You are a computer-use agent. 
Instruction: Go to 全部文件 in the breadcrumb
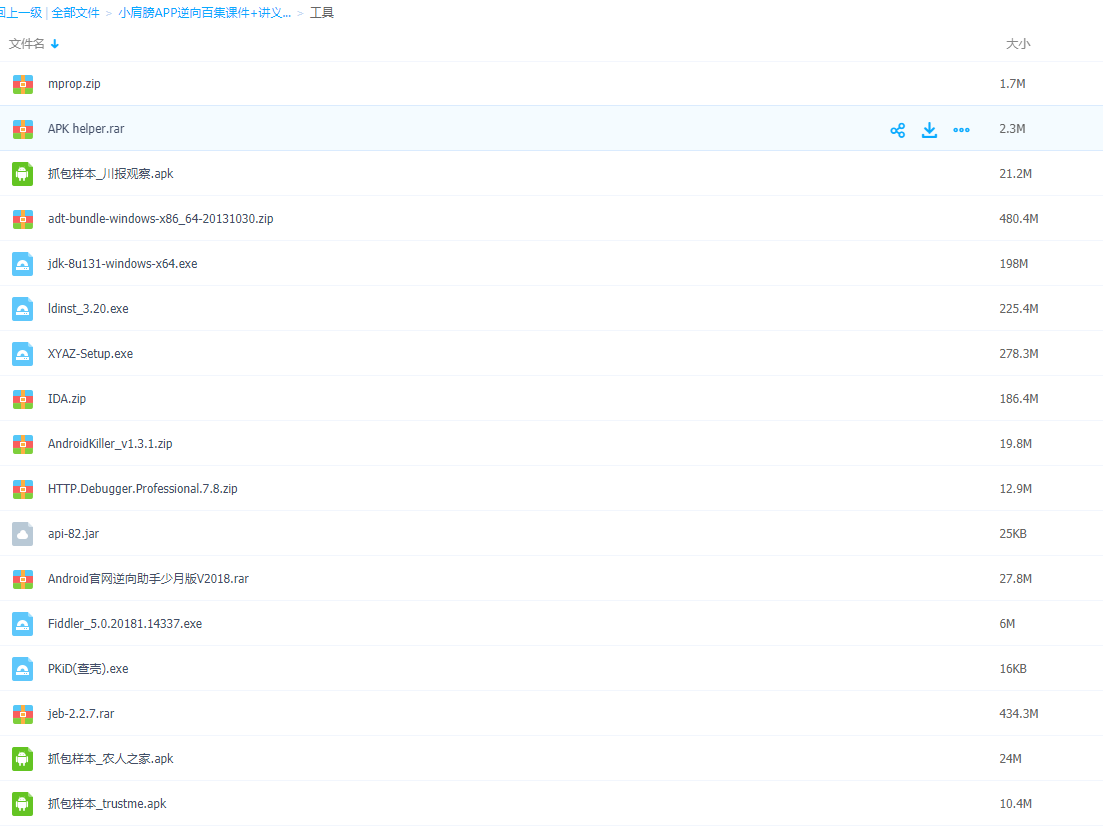coord(75,13)
